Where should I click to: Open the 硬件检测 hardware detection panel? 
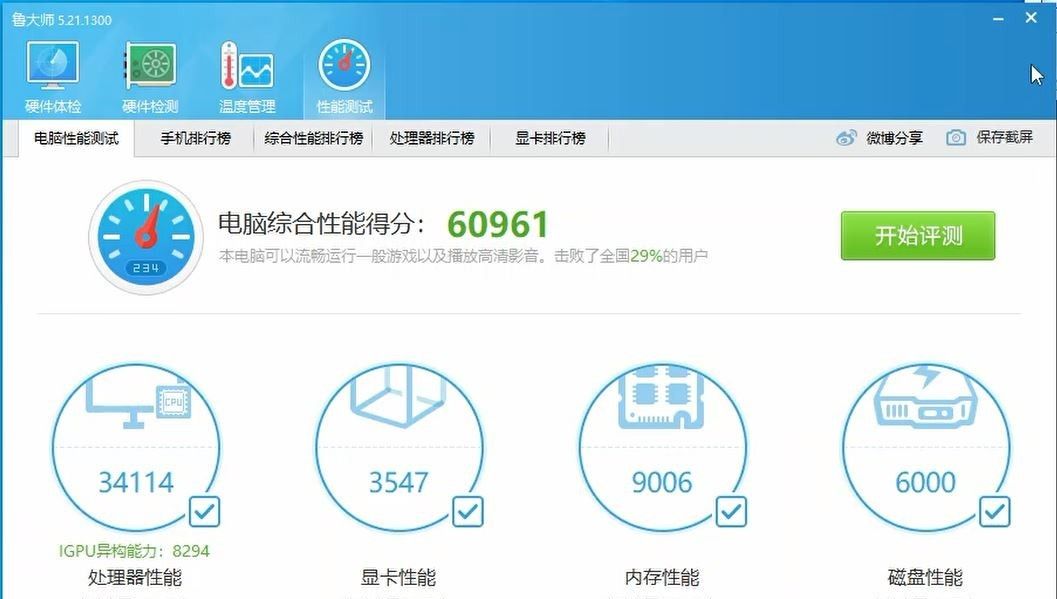149,70
